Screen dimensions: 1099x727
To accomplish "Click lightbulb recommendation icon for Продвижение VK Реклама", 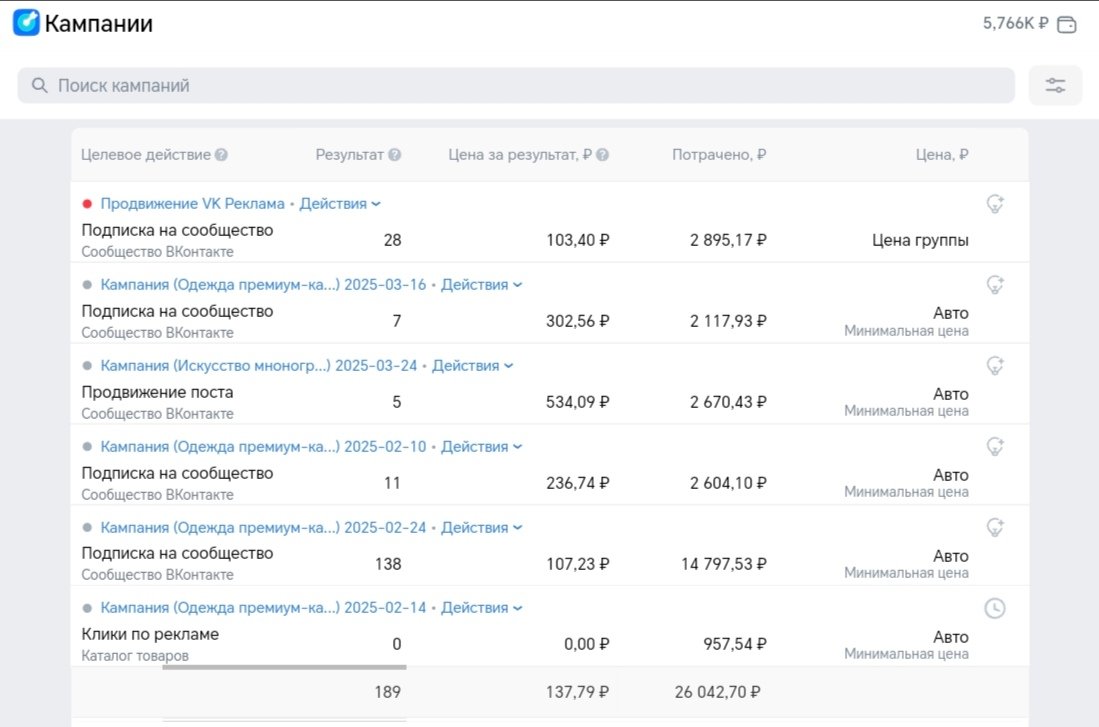I will (994, 204).
